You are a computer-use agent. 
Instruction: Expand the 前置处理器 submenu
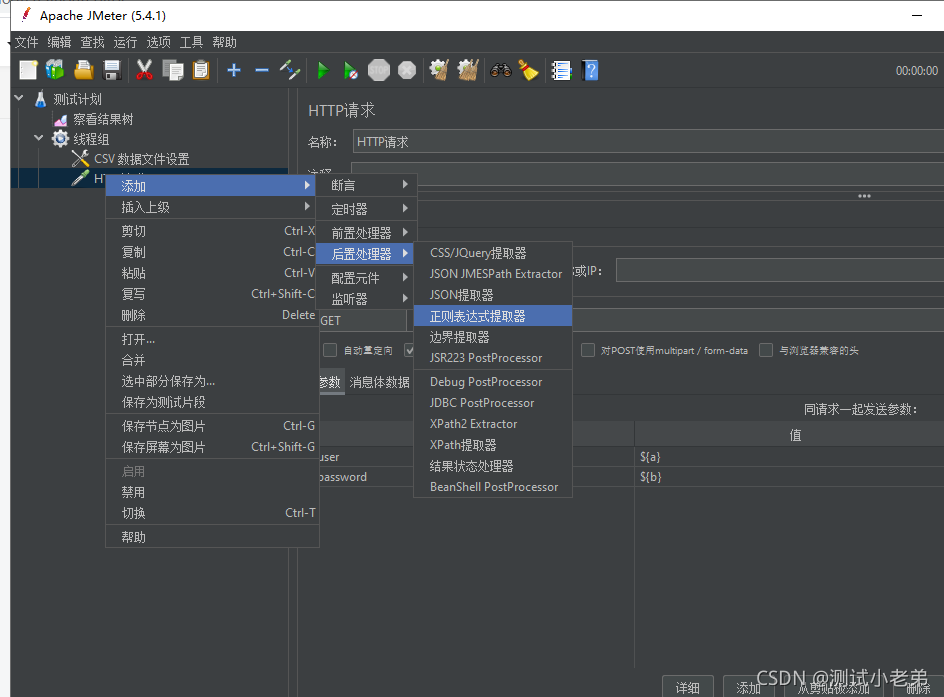pos(367,232)
